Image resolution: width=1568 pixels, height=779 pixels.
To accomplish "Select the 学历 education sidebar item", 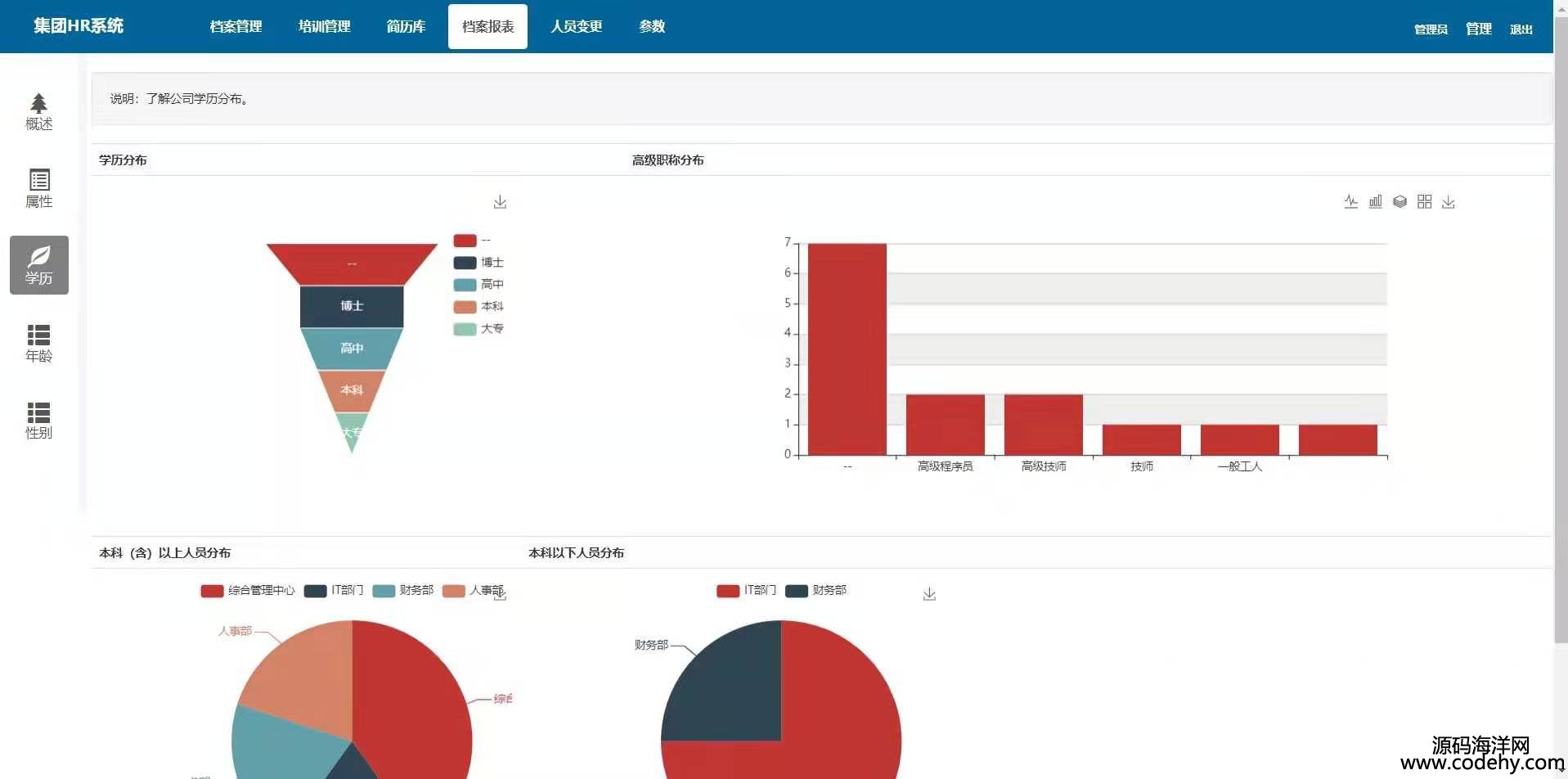I will [38, 265].
